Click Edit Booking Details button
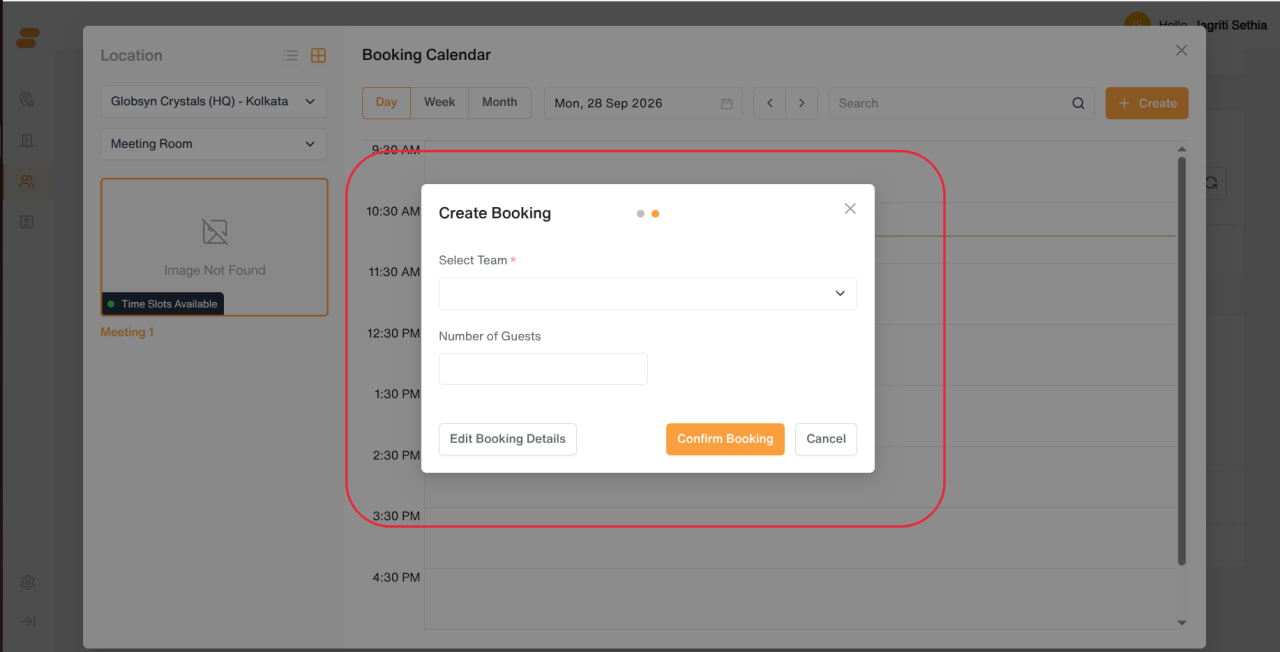Viewport: 1280px width, 652px height. point(508,439)
